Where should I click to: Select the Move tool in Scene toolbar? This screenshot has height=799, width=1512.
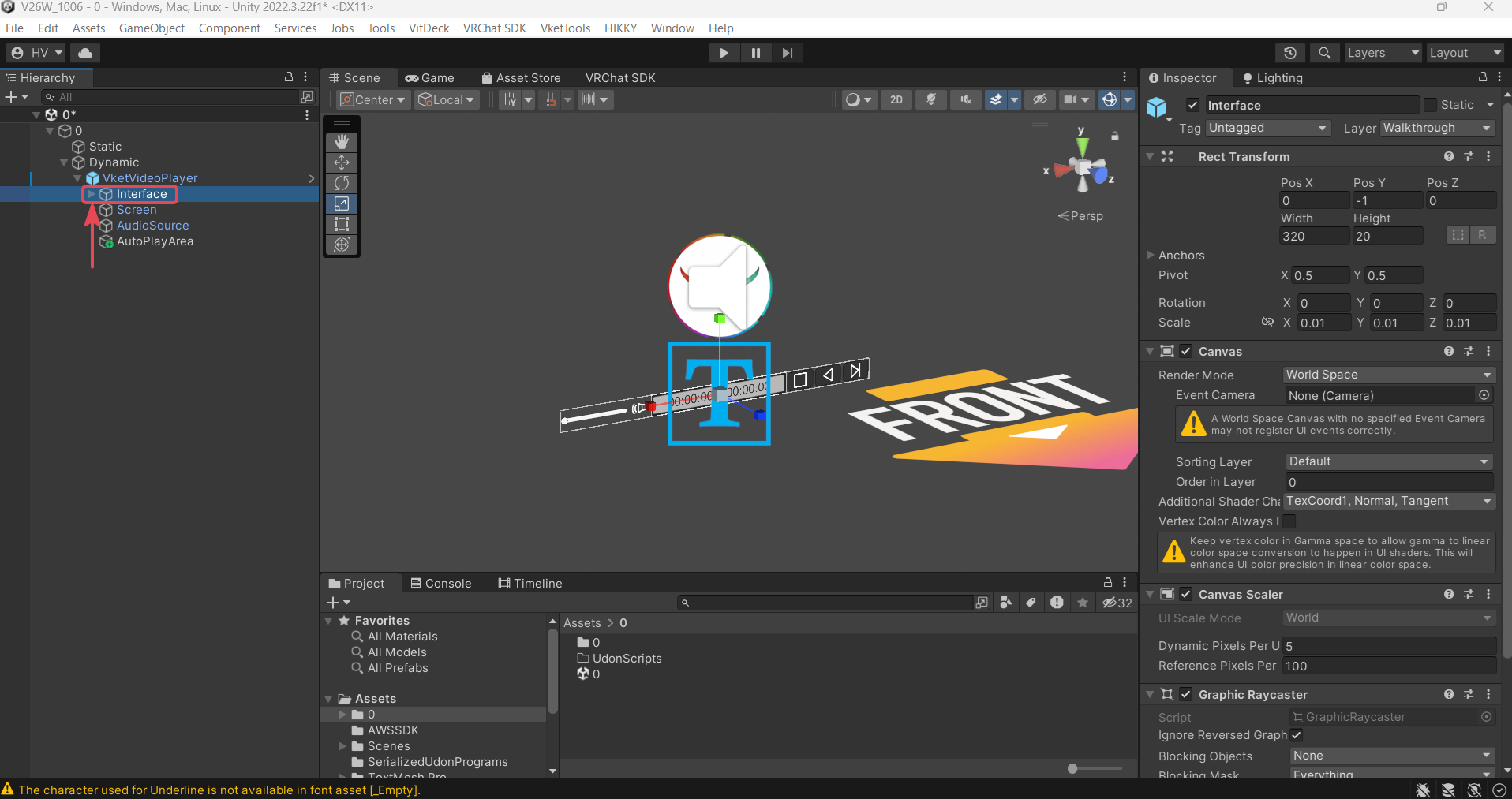click(x=342, y=162)
